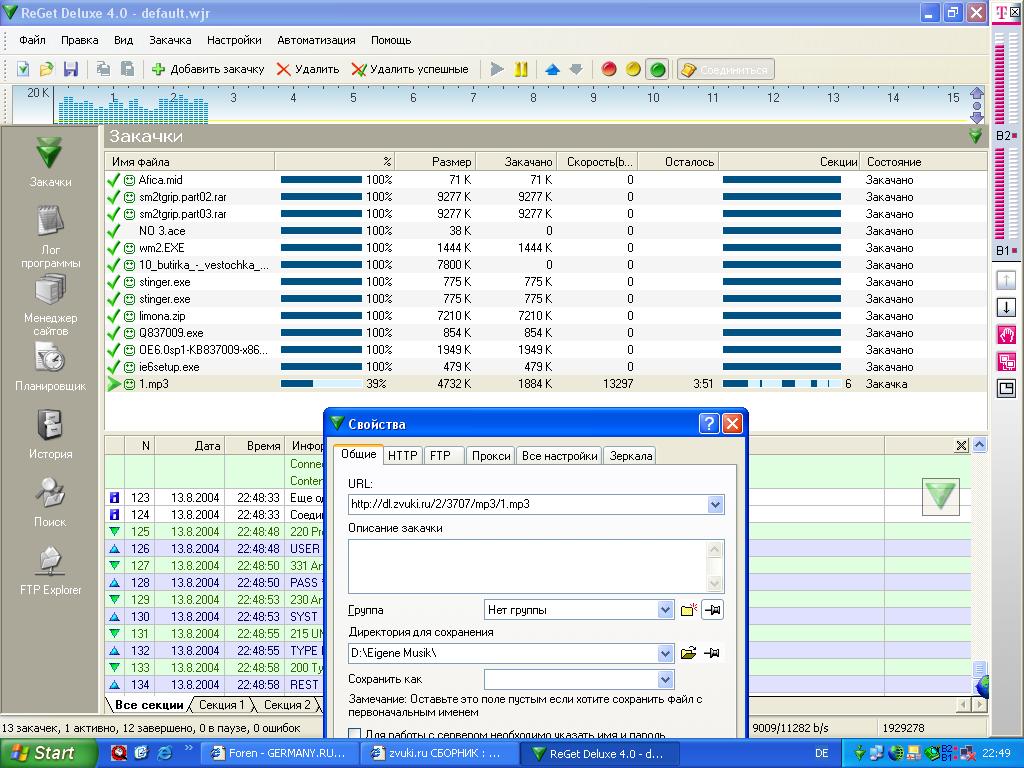Click Добавить закачку button
This screenshot has width=1024, height=768.
[x=208, y=69]
